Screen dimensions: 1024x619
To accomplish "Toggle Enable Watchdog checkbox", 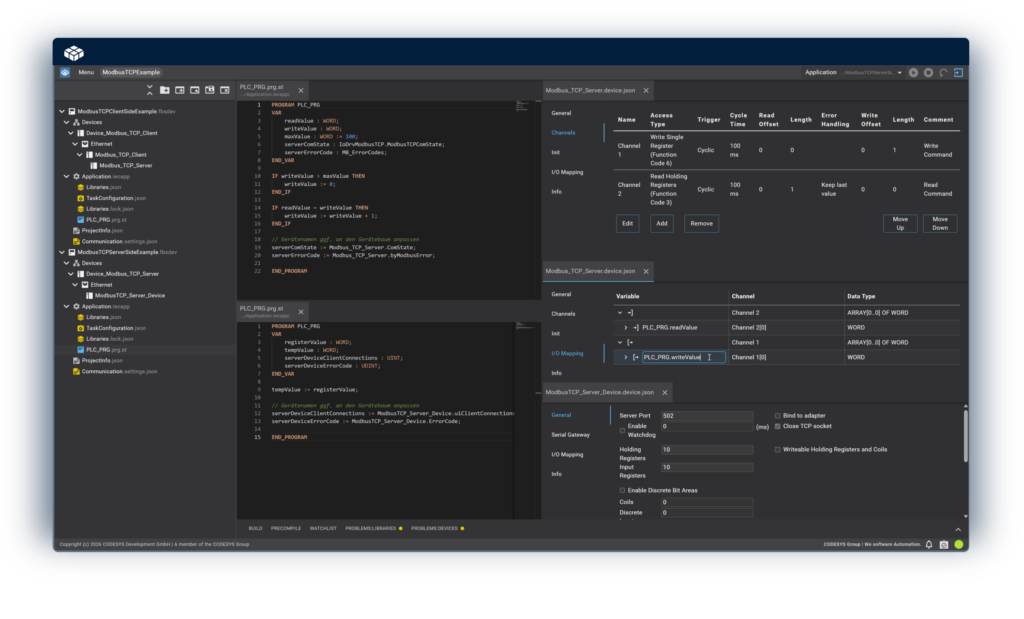I will pyautogui.click(x=622, y=430).
